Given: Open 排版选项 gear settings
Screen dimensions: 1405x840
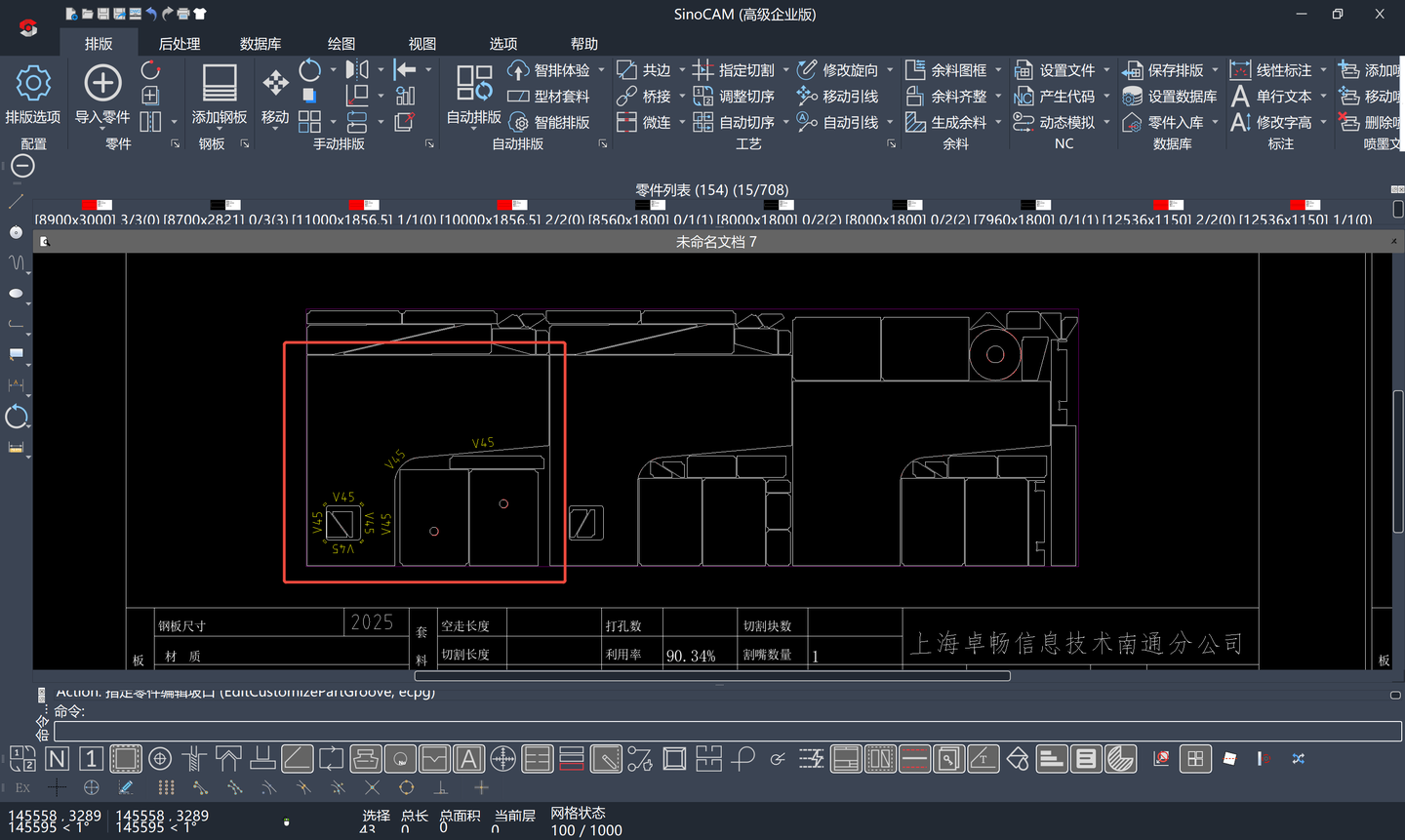Looking at the screenshot, I should point(33,84).
